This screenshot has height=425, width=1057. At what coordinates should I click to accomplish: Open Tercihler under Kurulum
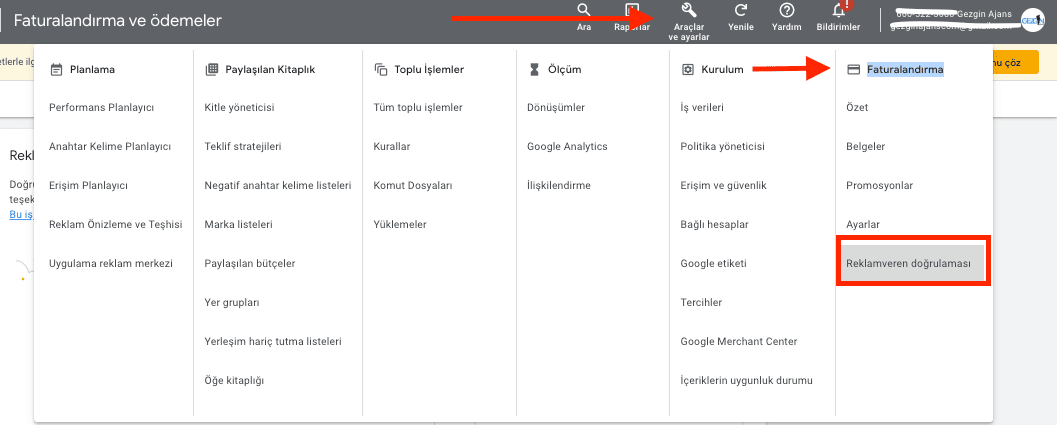click(x=702, y=302)
